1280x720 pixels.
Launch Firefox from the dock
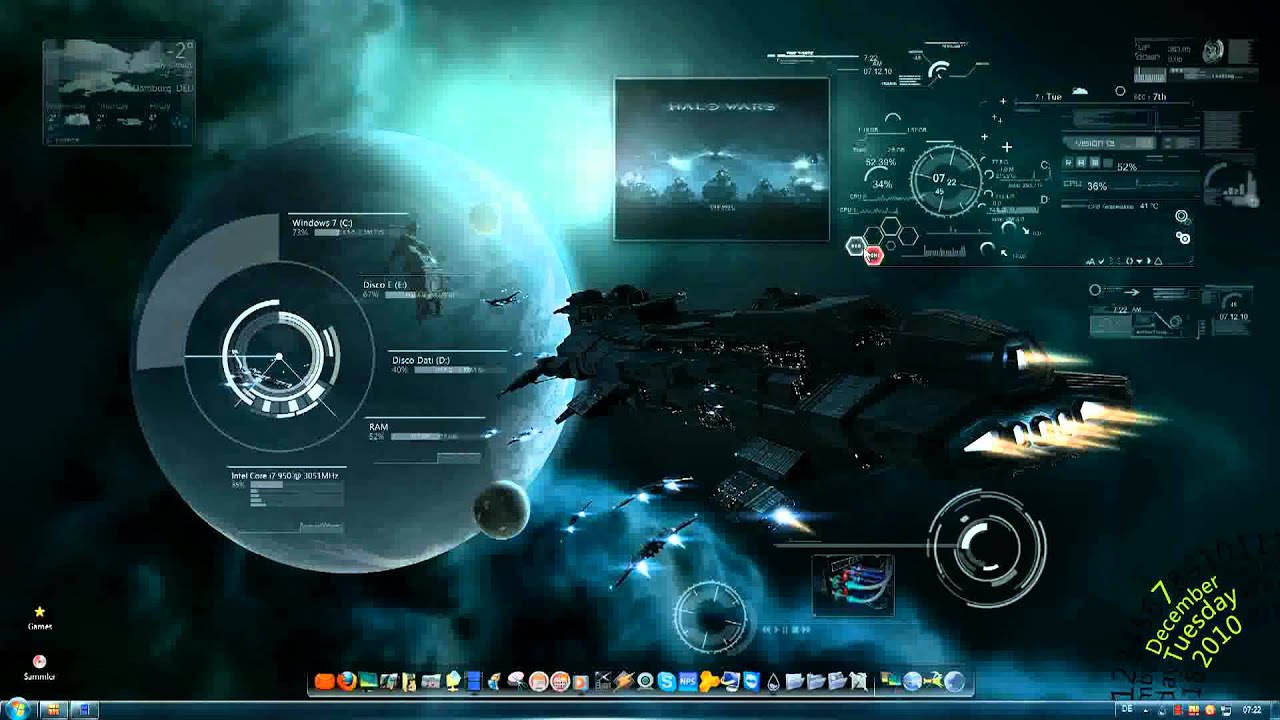347,681
